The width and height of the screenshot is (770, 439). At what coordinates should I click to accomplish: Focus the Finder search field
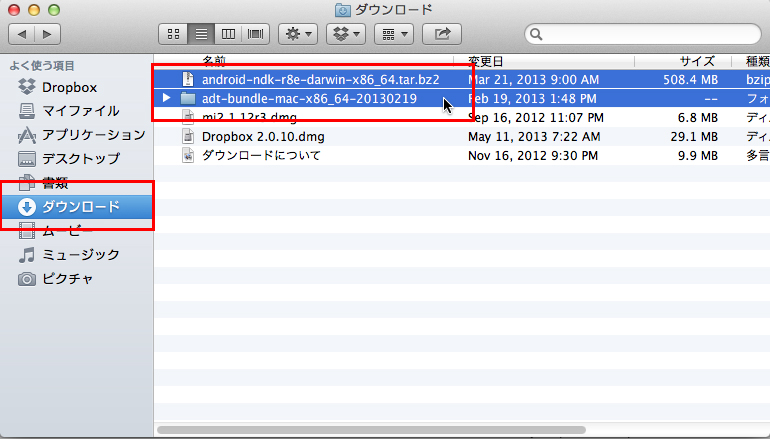pos(643,34)
